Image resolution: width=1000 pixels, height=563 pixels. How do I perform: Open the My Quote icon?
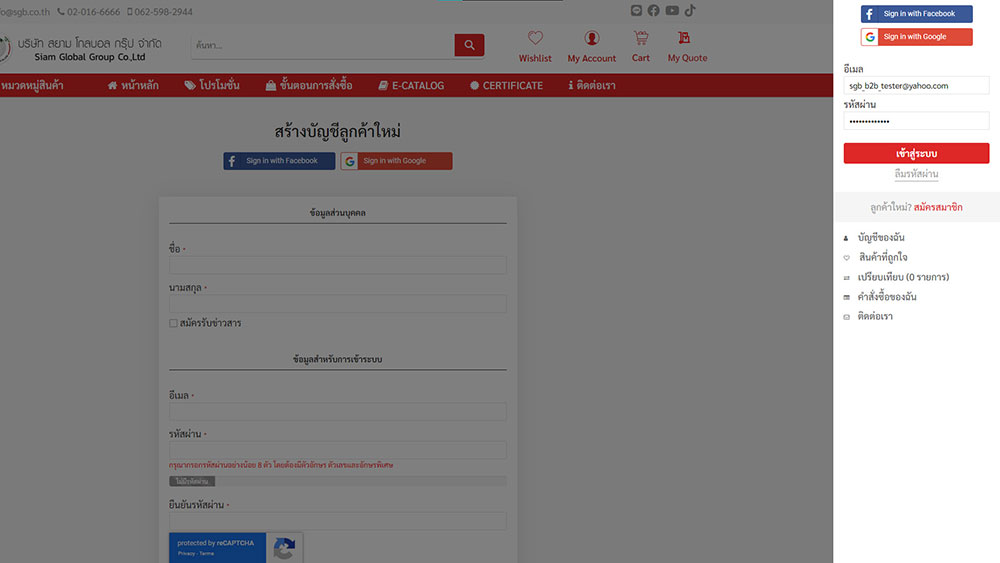685,38
